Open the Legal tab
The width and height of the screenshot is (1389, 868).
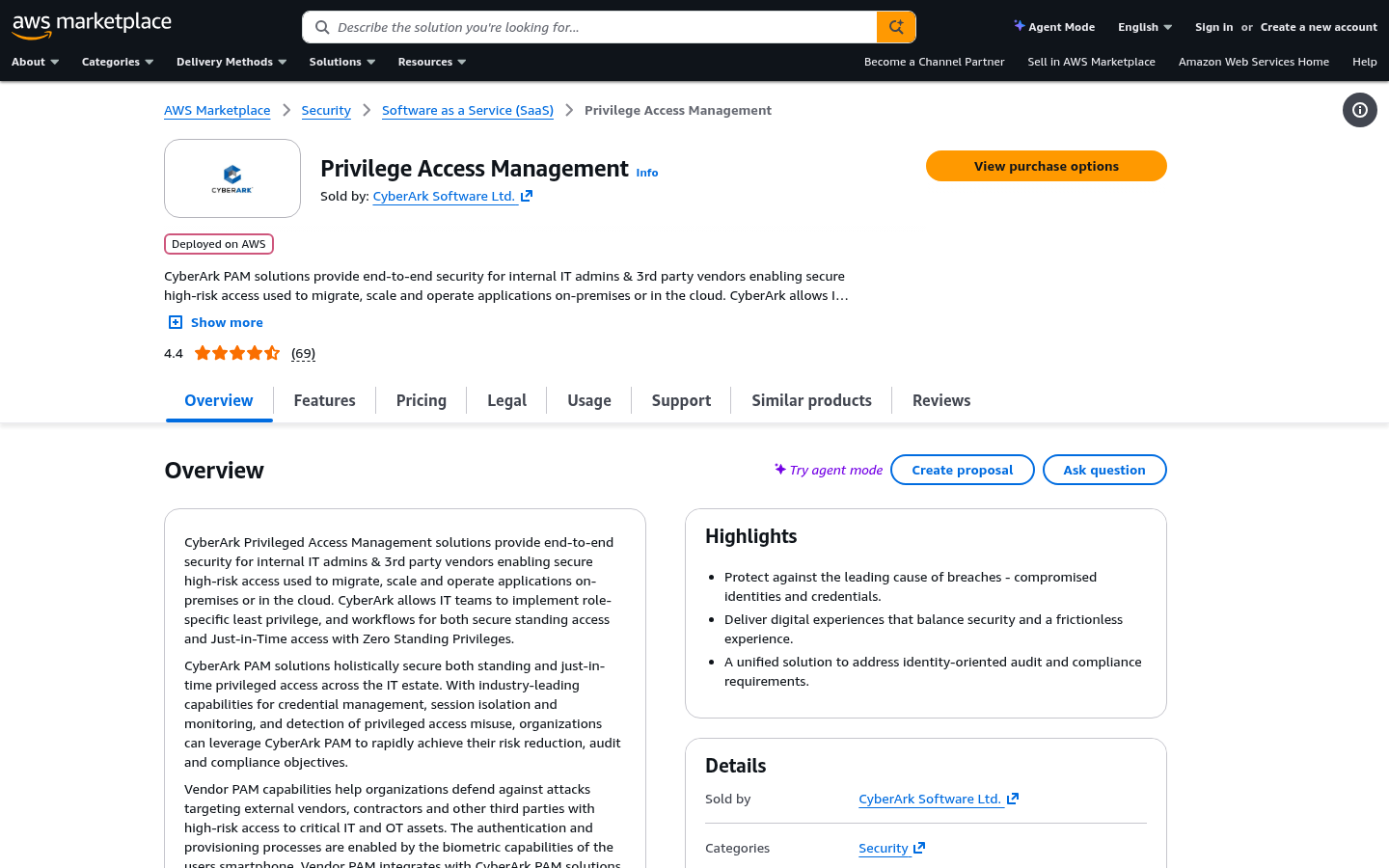(506, 400)
